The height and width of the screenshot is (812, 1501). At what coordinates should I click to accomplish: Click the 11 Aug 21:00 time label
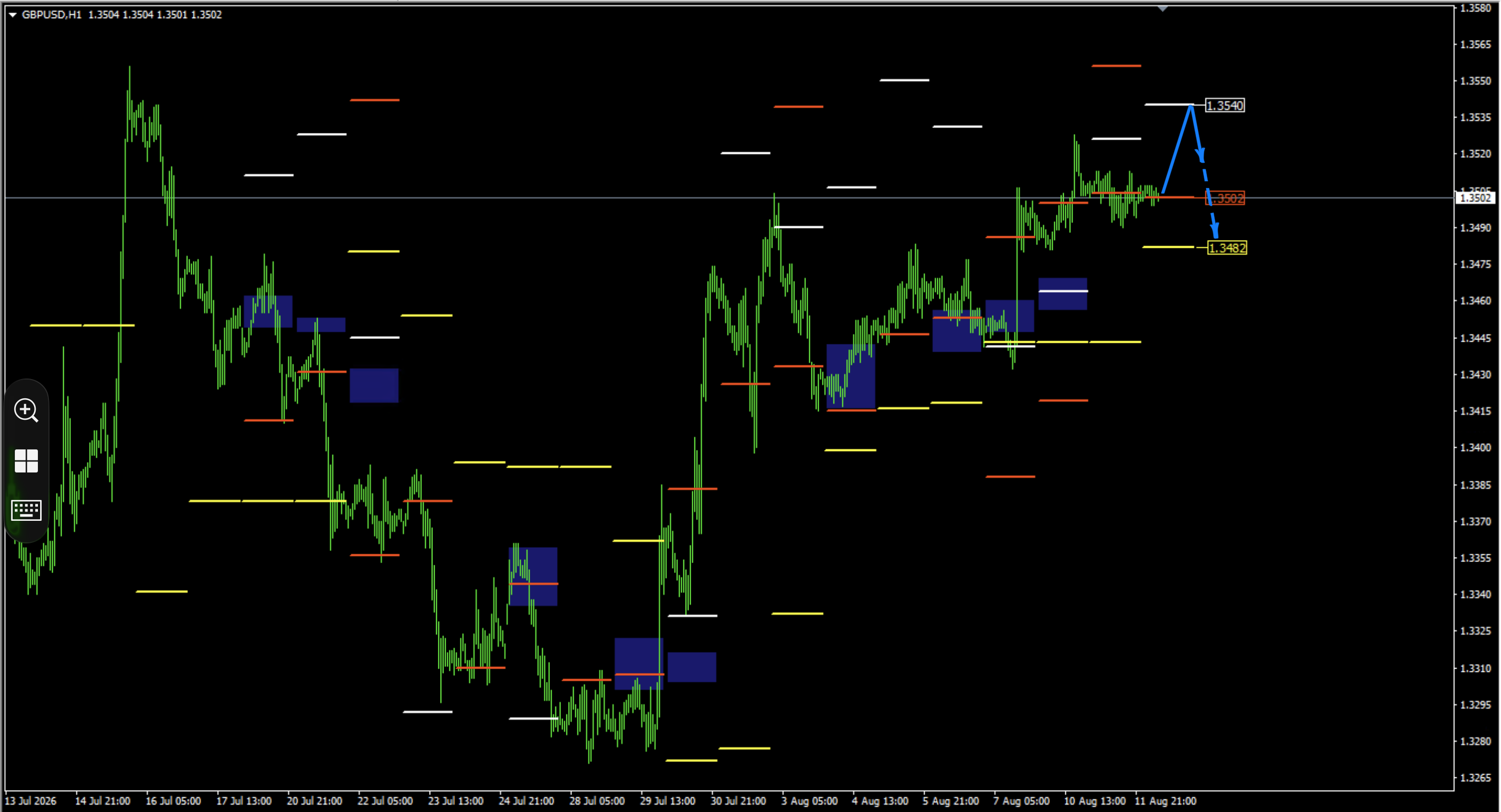1165,801
